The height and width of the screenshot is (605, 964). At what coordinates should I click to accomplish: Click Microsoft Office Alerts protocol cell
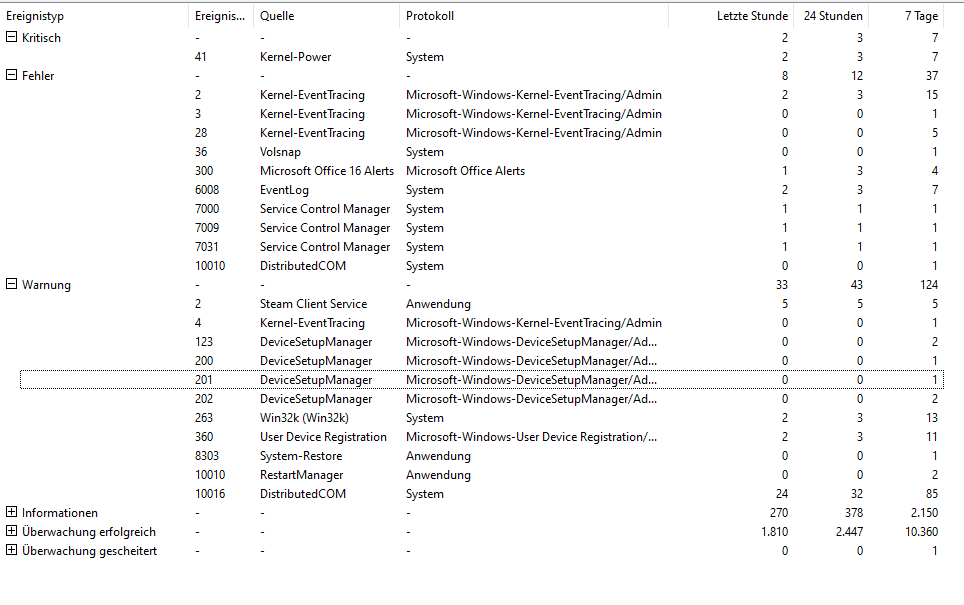pos(465,171)
